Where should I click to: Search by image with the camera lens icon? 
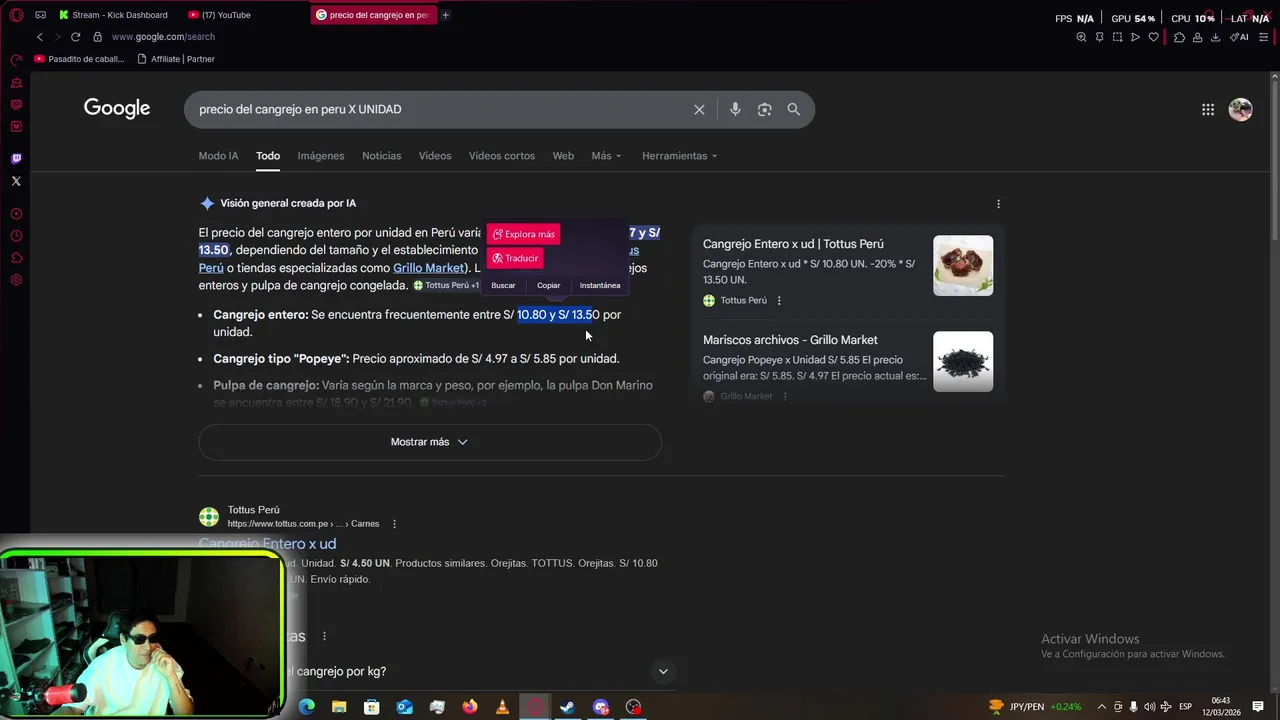click(764, 109)
